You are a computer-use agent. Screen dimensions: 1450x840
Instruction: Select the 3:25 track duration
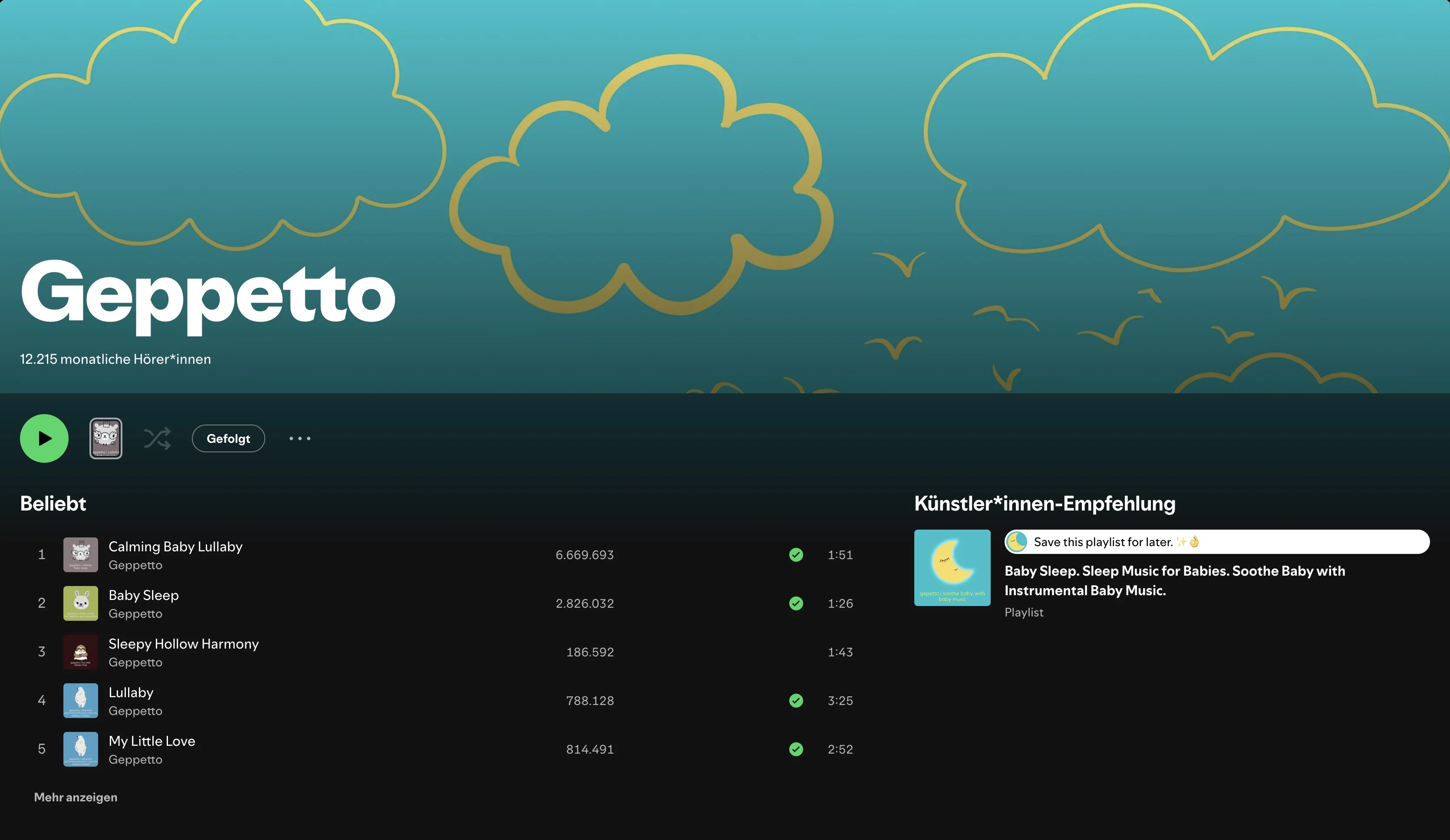click(x=840, y=701)
